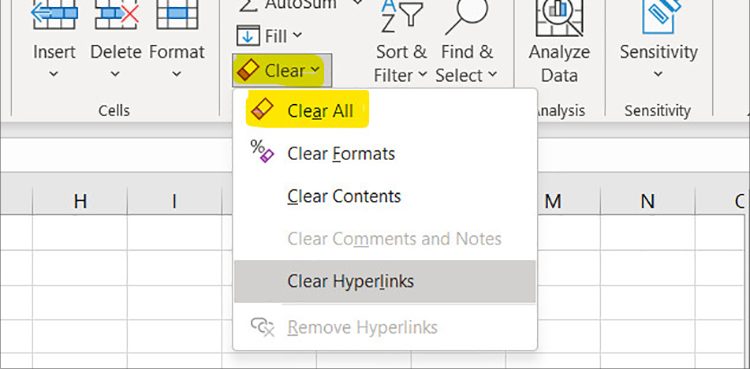Expand the Delete dropdown arrow
The height and width of the screenshot is (369, 750).
pyautogui.click(x=115, y=74)
